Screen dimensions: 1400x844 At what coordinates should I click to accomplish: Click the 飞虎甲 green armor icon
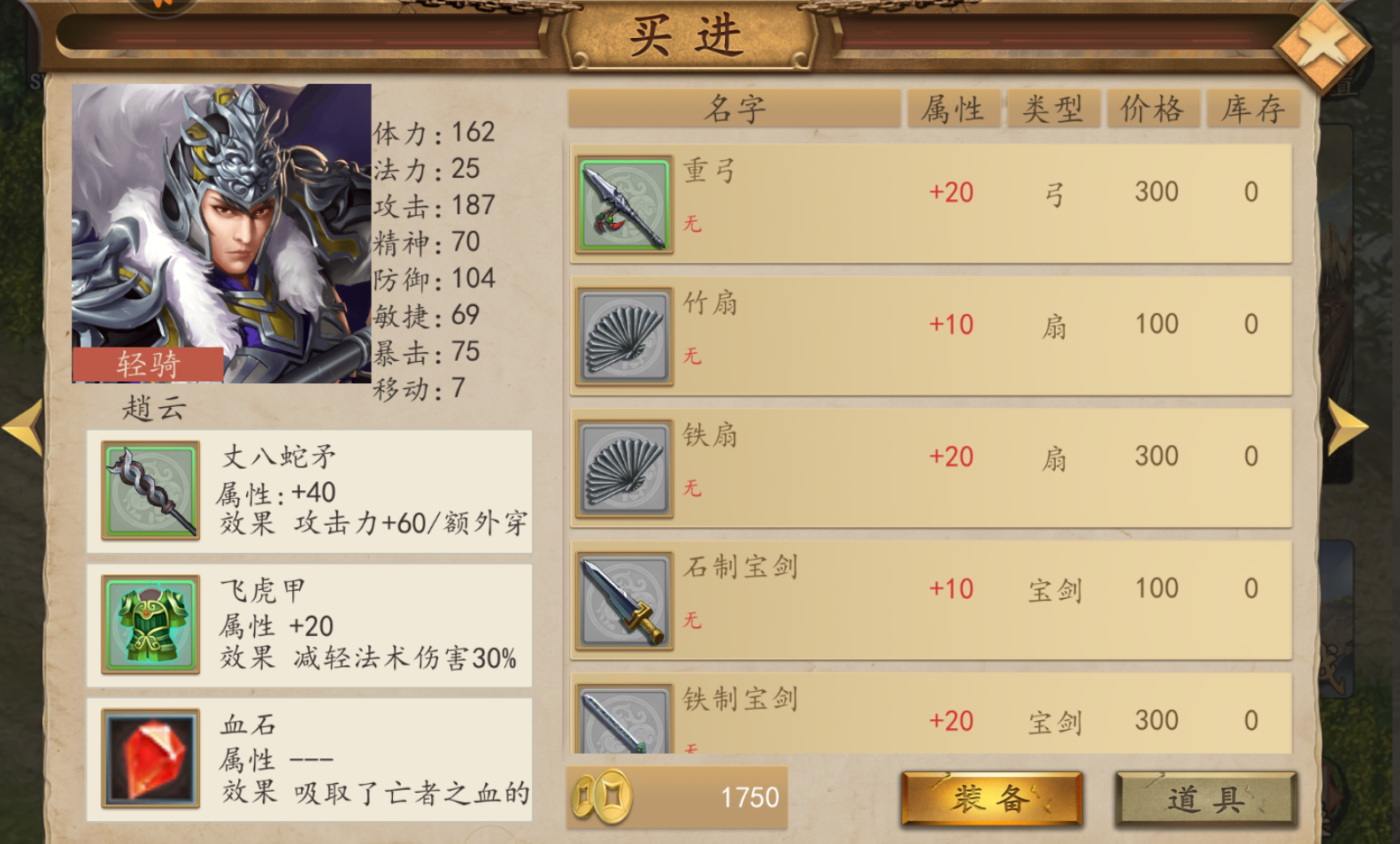[x=150, y=625]
